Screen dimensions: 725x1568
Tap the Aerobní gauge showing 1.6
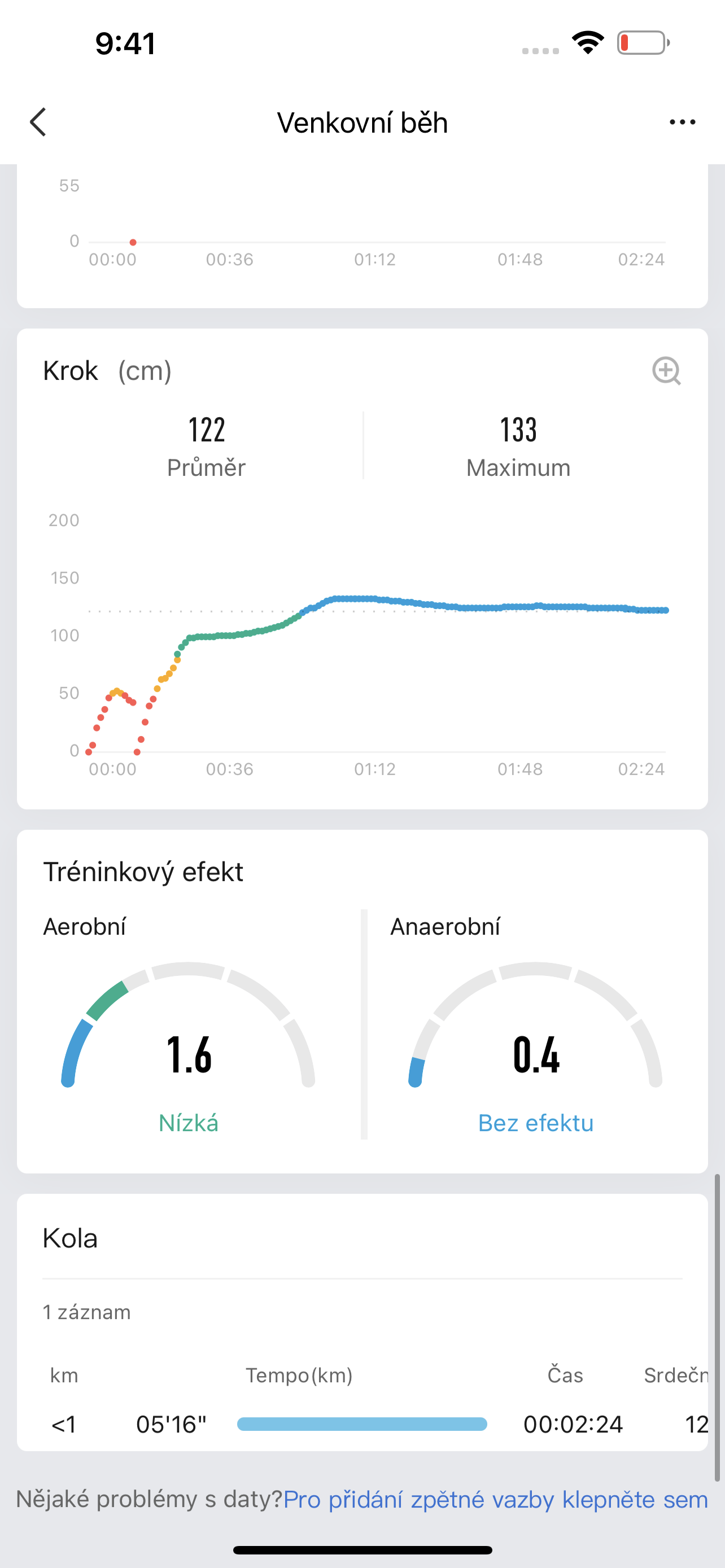[x=189, y=1055]
